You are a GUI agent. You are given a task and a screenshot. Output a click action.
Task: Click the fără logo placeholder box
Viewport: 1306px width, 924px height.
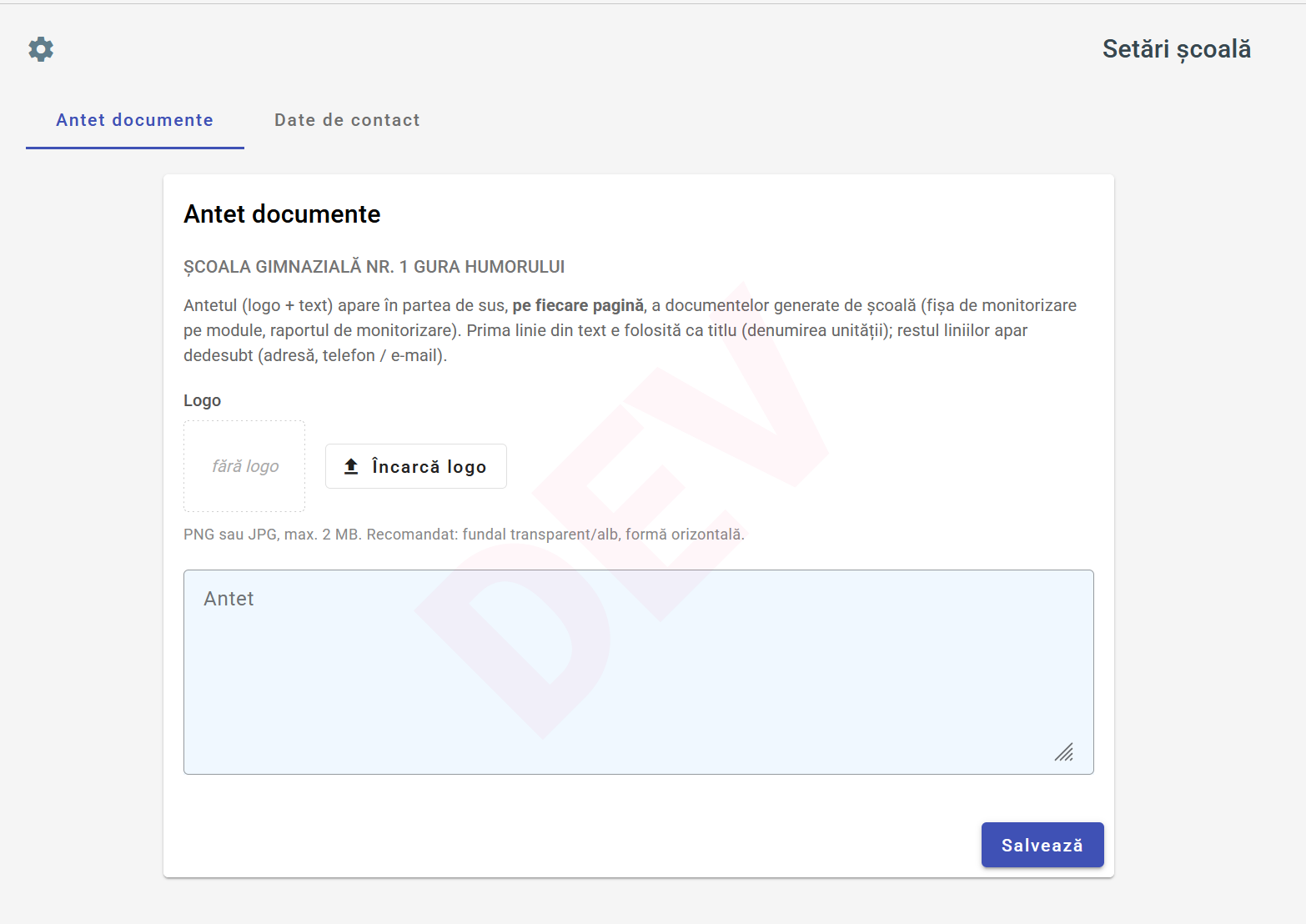click(244, 466)
